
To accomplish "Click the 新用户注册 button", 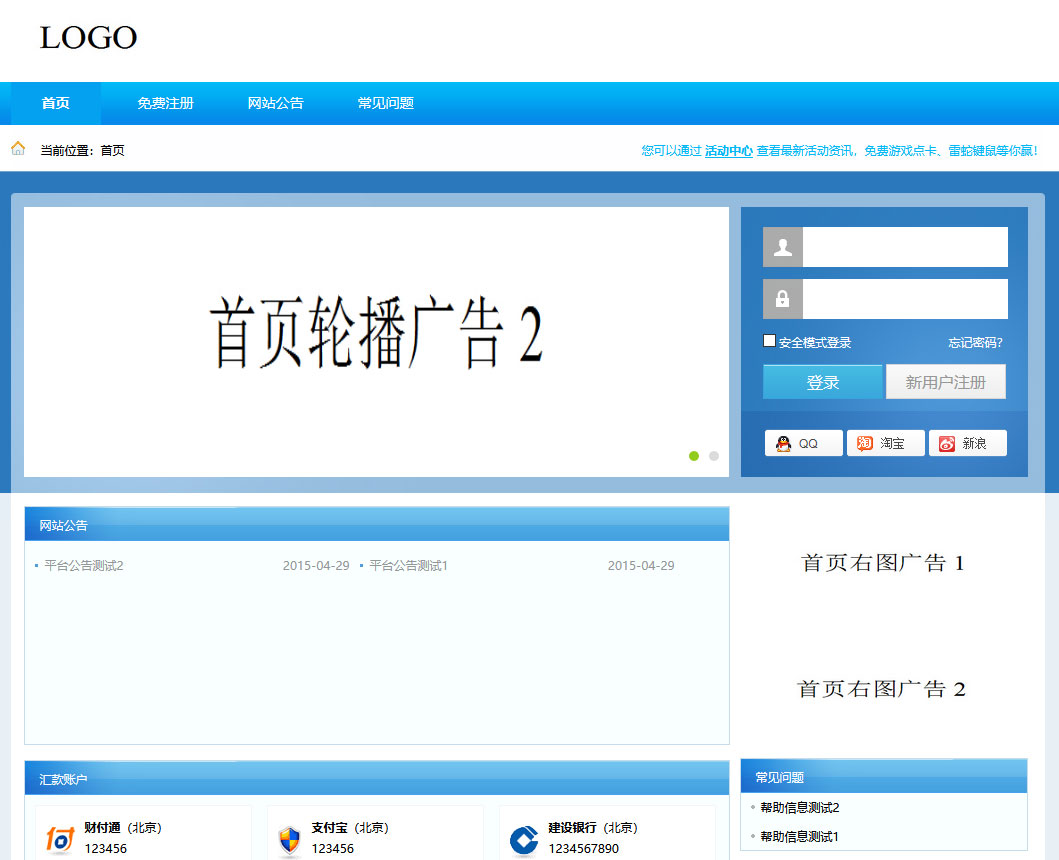I will click(x=945, y=382).
